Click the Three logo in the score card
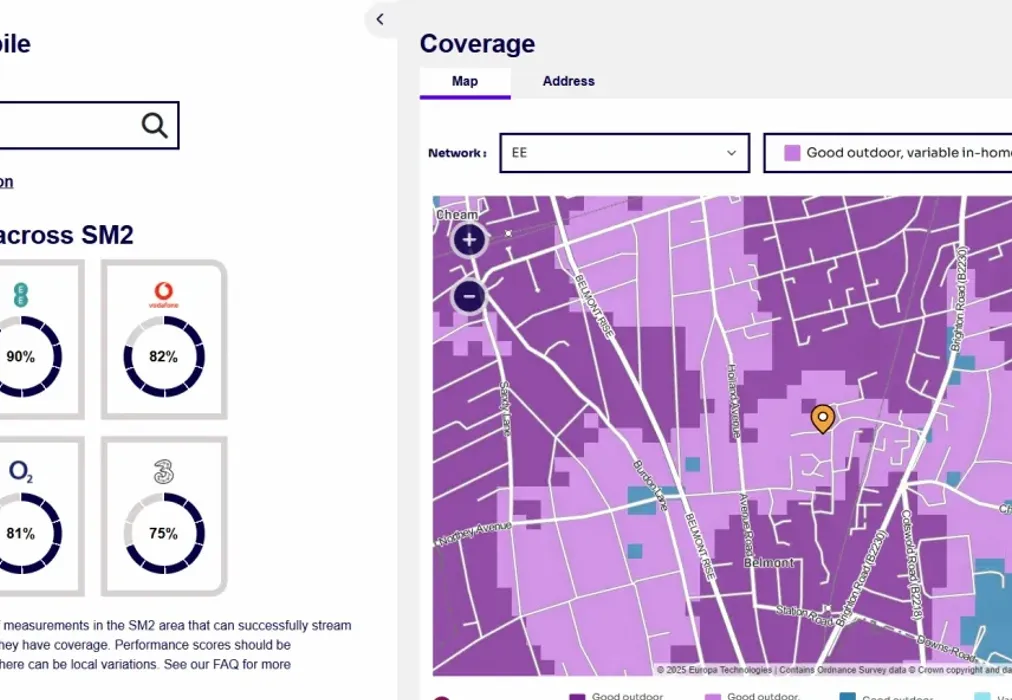The width and height of the screenshot is (1012, 700). (x=163, y=472)
